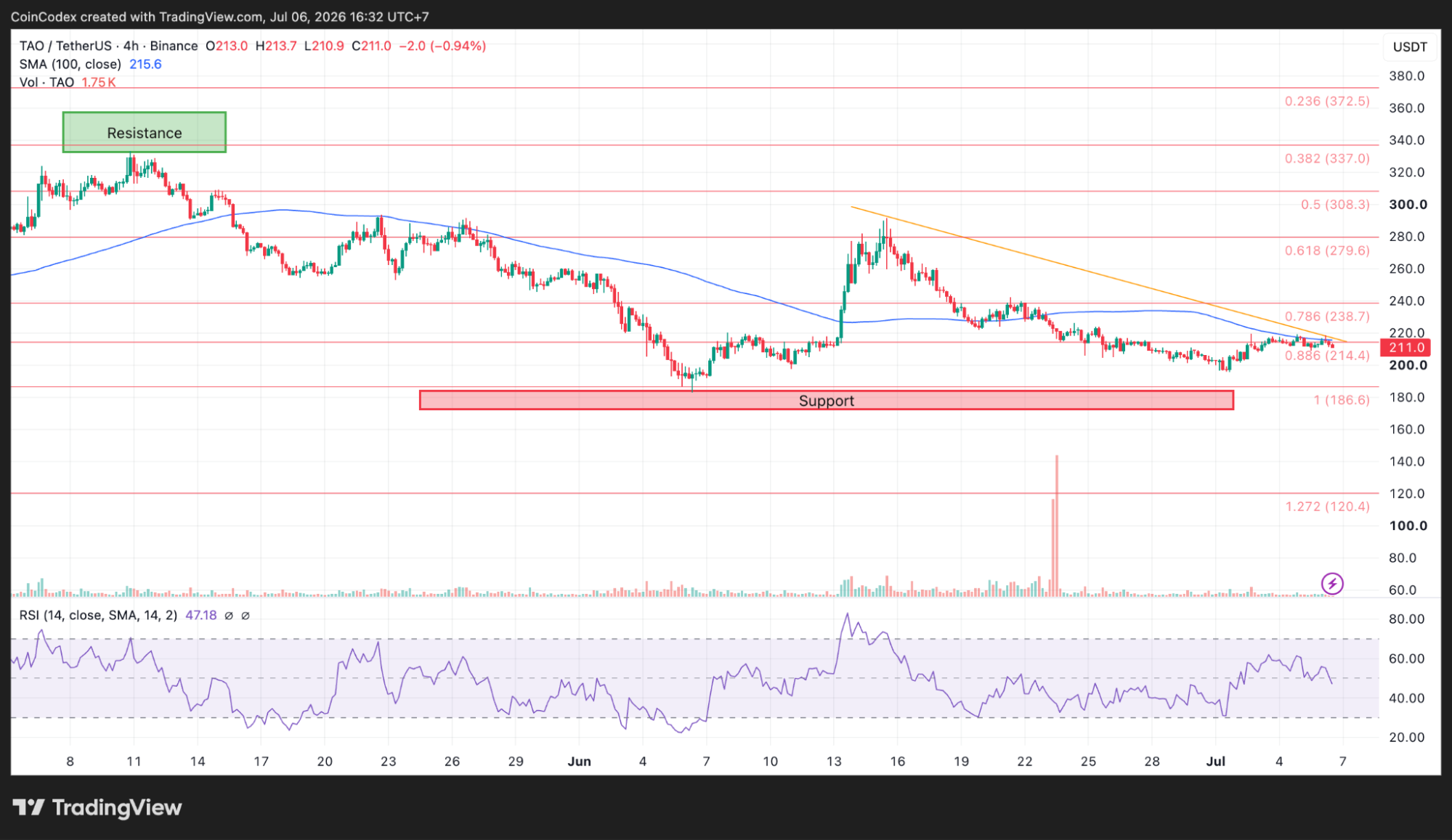Click the Fibonacci label 0.786 (238.7)
The height and width of the screenshot is (840, 1452).
(1327, 317)
